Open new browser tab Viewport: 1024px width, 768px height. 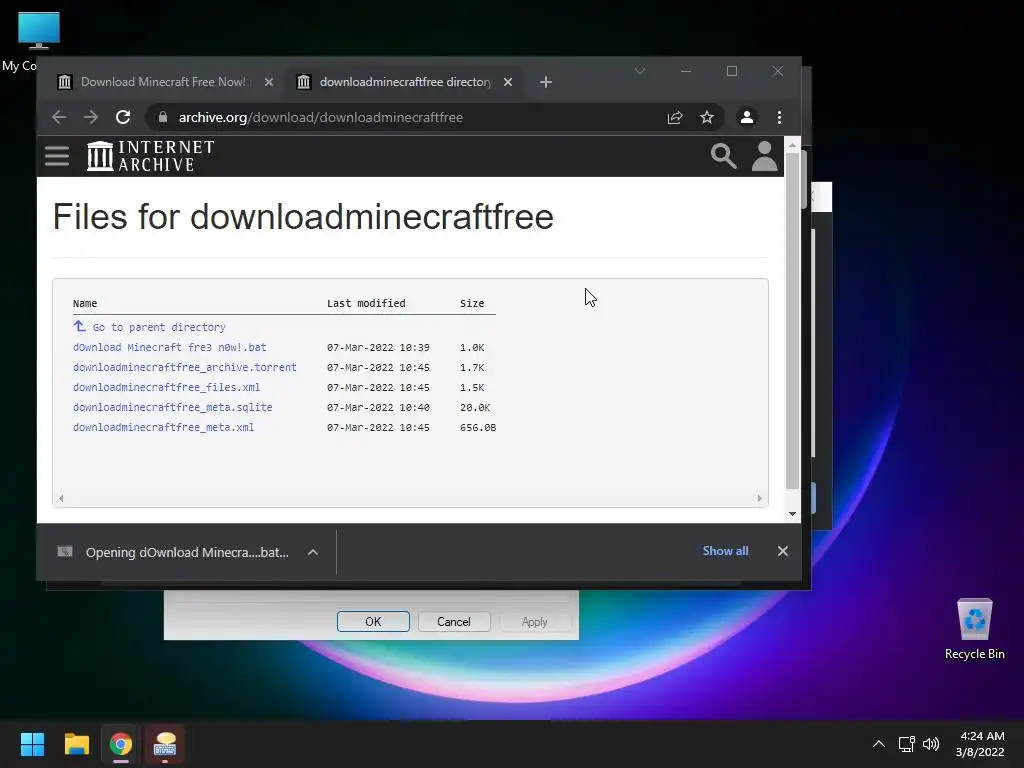546,82
